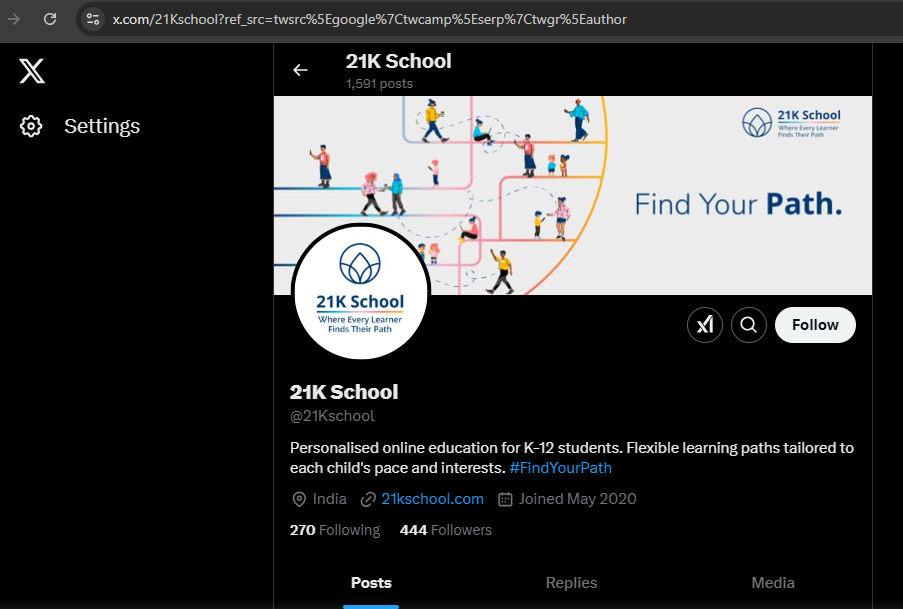This screenshot has width=903, height=609.
Task: Click the X logo in the sidebar
Action: [32, 71]
